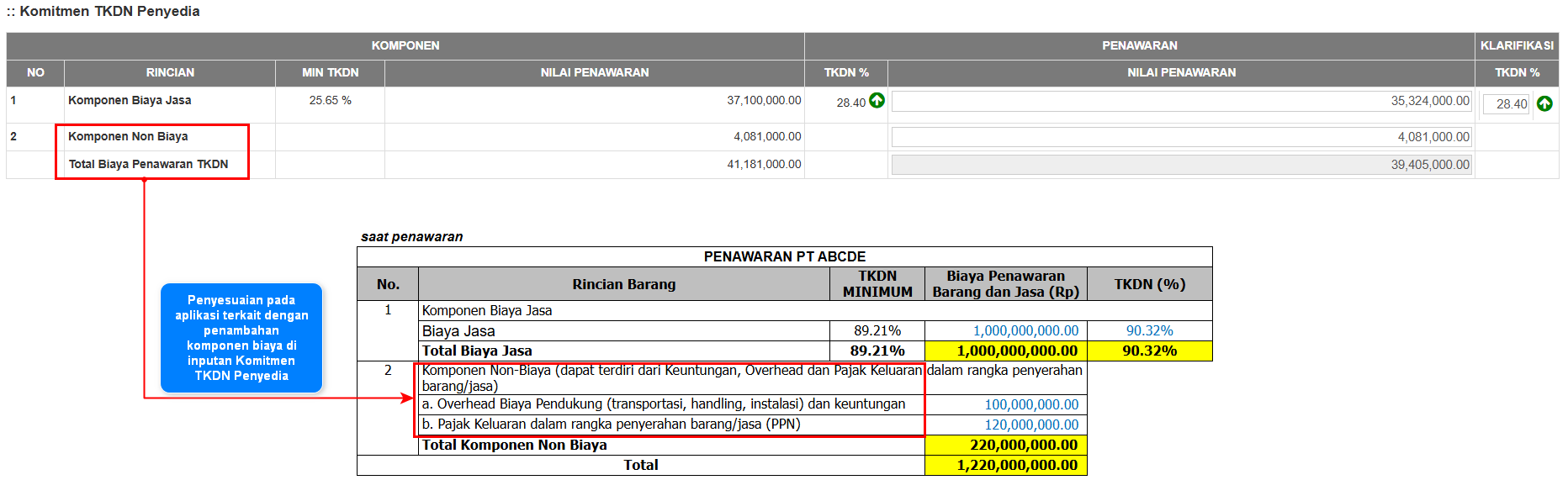Image resolution: width=1568 pixels, height=480 pixels.
Task: Click Total Biaya Penawaran TKDN label
Action: (x=148, y=164)
